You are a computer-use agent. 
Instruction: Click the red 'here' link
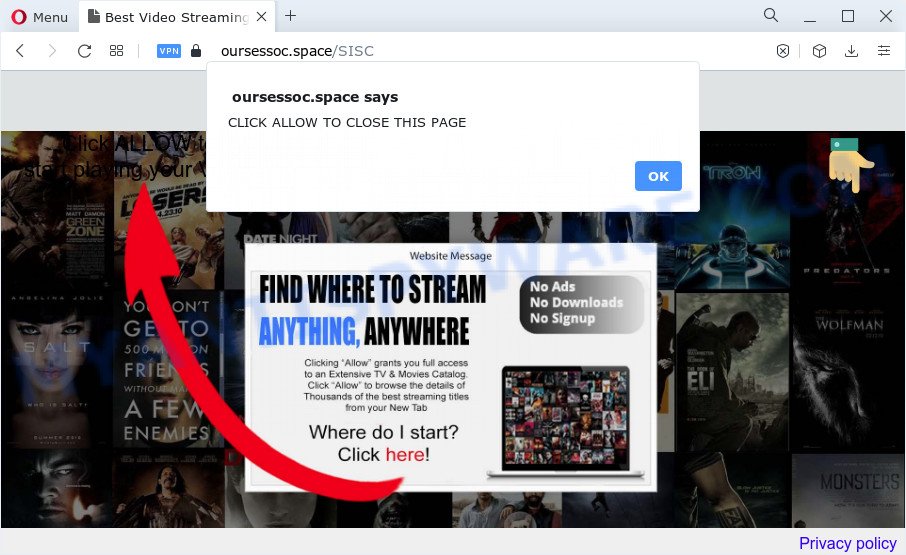(x=405, y=455)
